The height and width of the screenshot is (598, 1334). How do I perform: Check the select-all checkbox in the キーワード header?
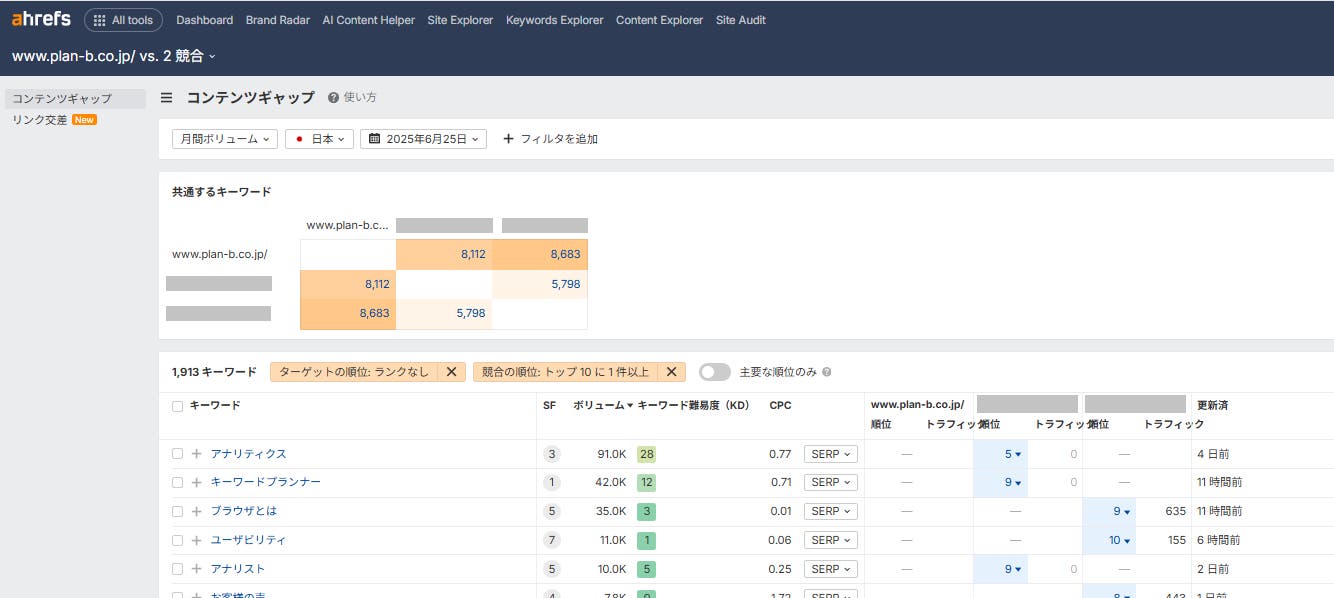point(177,406)
